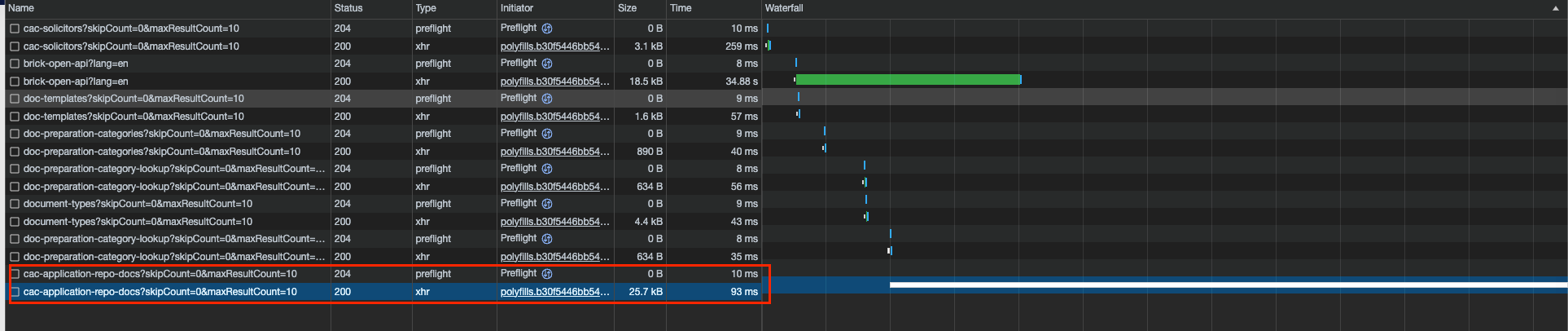The width and height of the screenshot is (1568, 331).
Task: Click the file icon beside doc-preparation-categories xhr request
Action: (15, 152)
